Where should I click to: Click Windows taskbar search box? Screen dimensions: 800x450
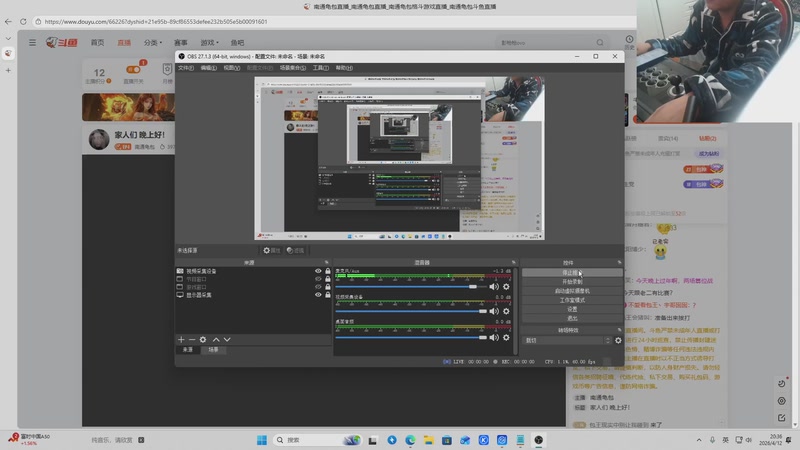(317, 440)
